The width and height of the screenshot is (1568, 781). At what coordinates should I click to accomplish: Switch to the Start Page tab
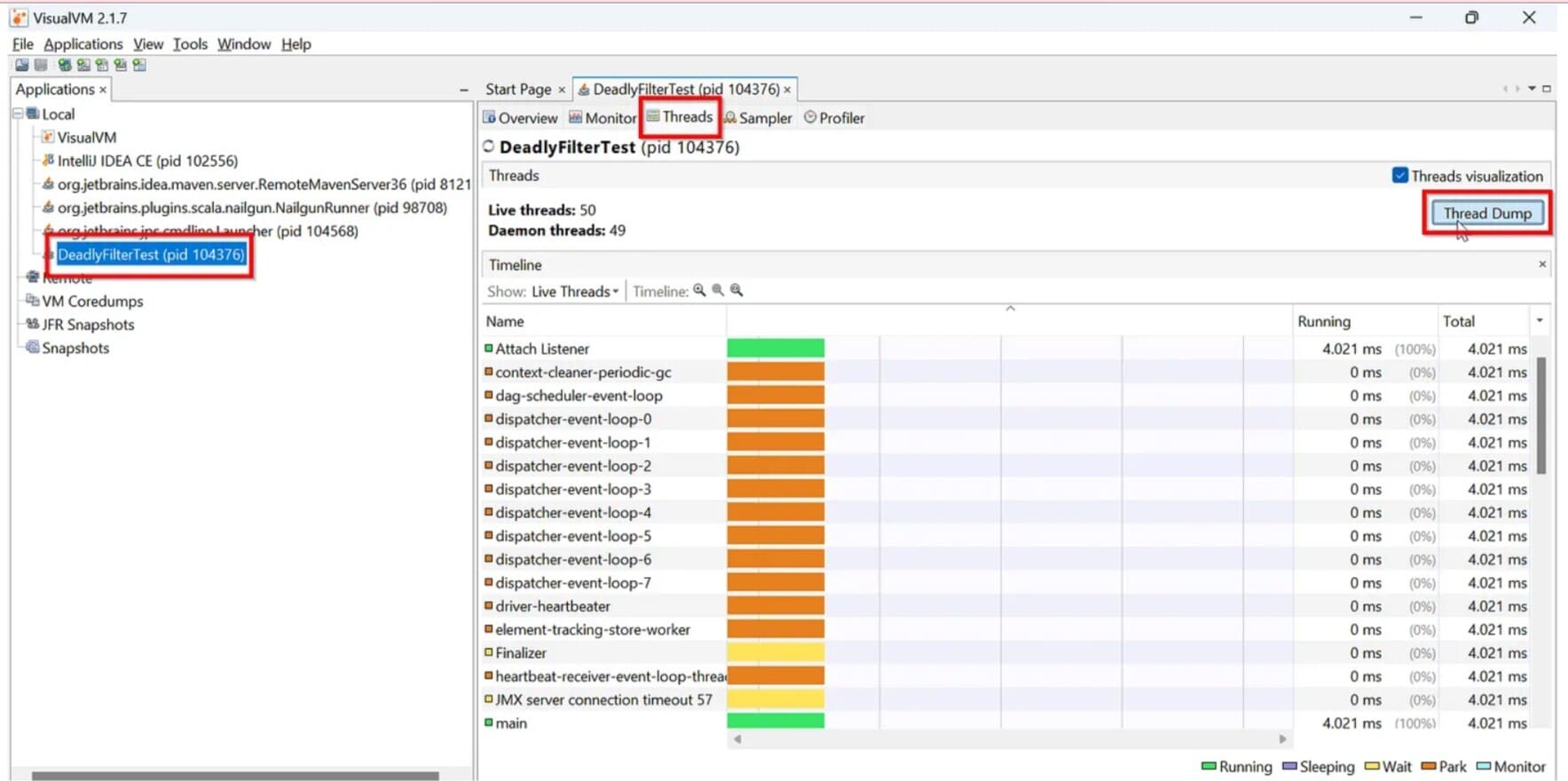click(518, 89)
